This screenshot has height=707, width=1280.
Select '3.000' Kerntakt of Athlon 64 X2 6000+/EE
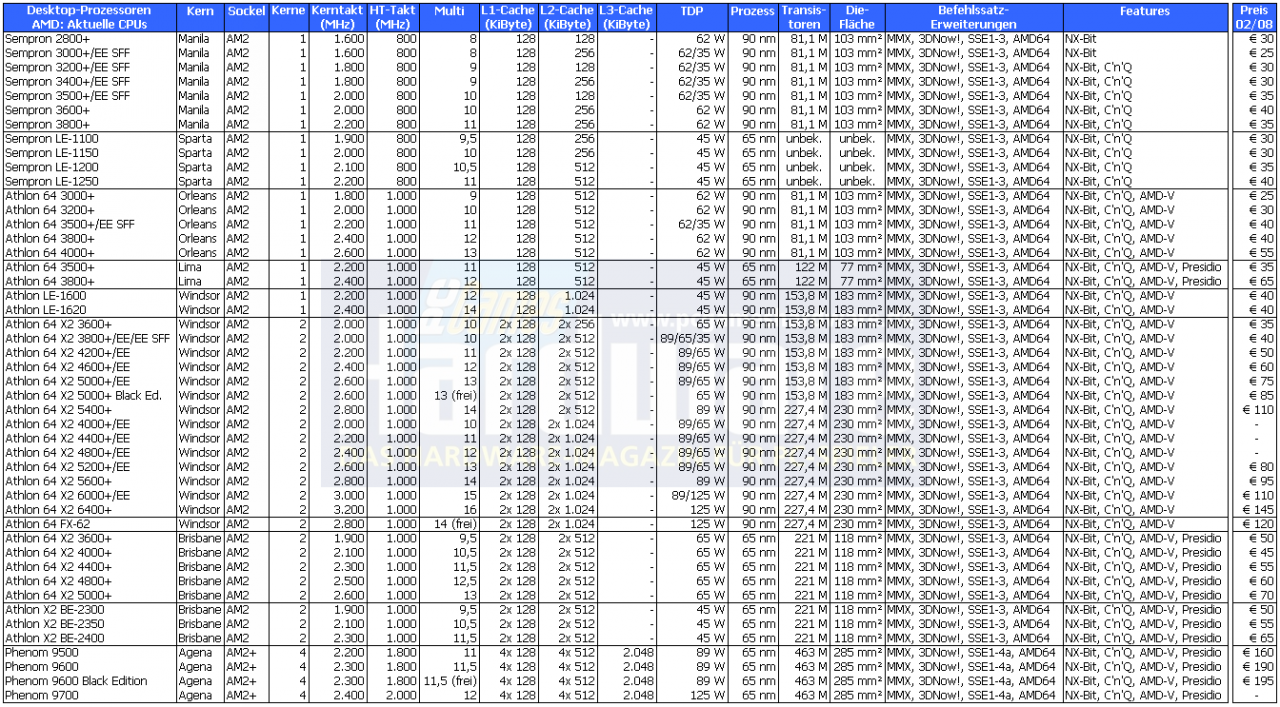(x=349, y=495)
